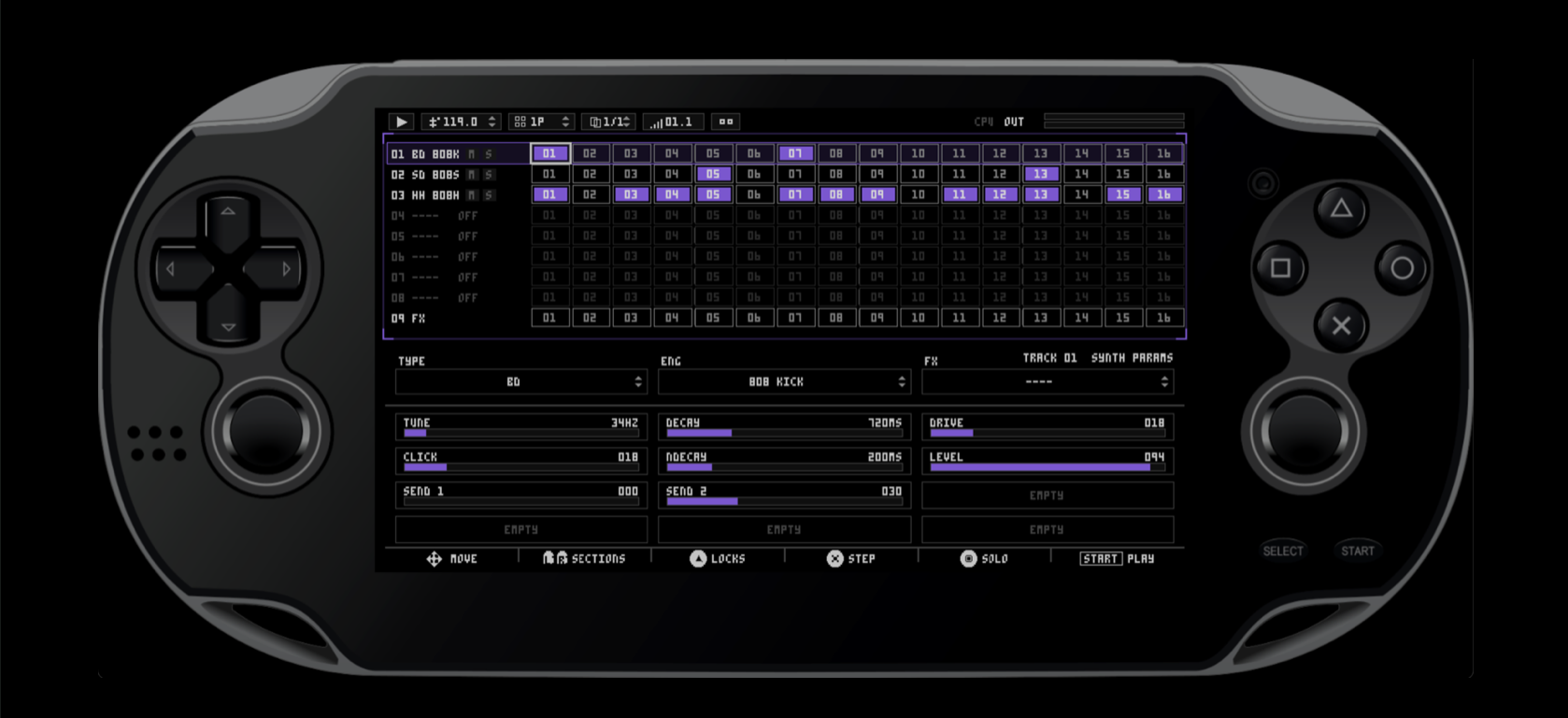
Task: Open the ENG dropdown showing 808 KICK
Action: (x=784, y=381)
